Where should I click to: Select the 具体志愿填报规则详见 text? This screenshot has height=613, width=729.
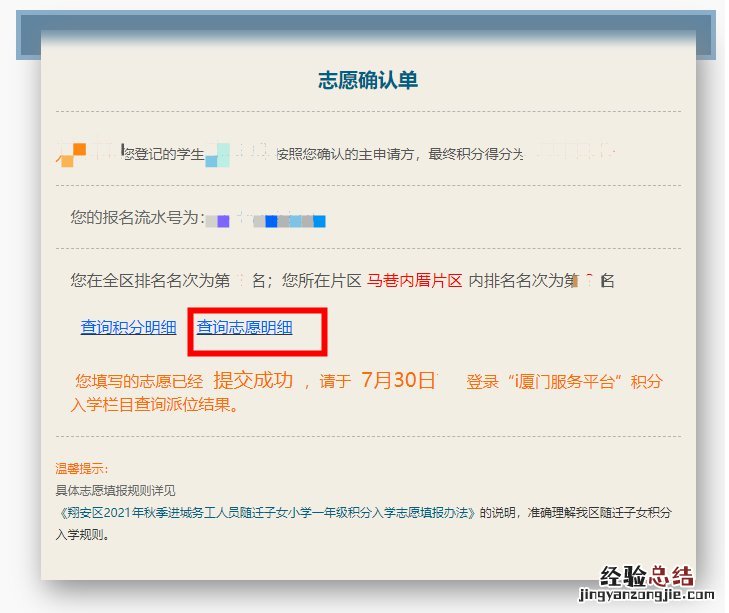(115, 490)
